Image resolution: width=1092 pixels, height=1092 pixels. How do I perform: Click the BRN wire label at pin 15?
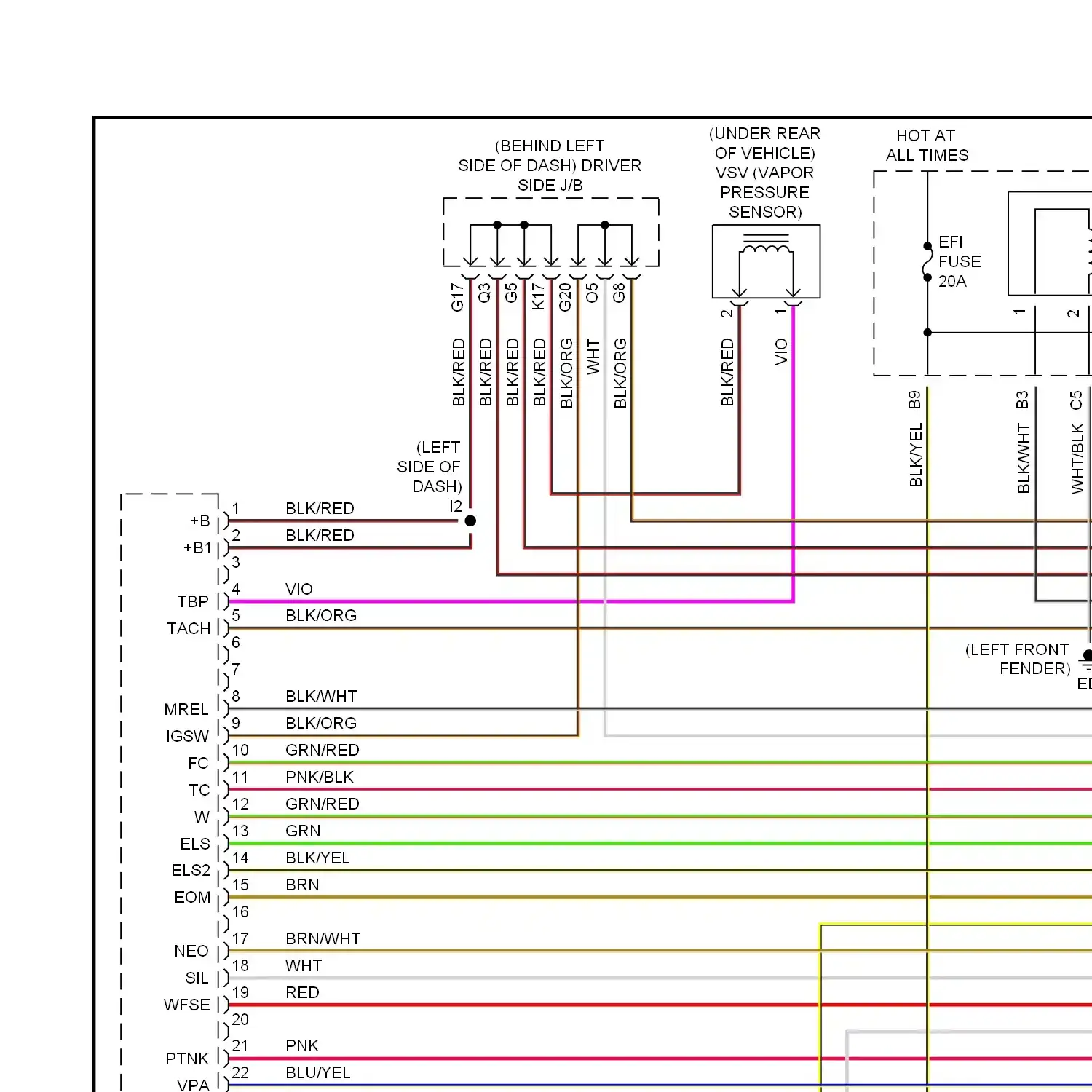click(x=302, y=885)
